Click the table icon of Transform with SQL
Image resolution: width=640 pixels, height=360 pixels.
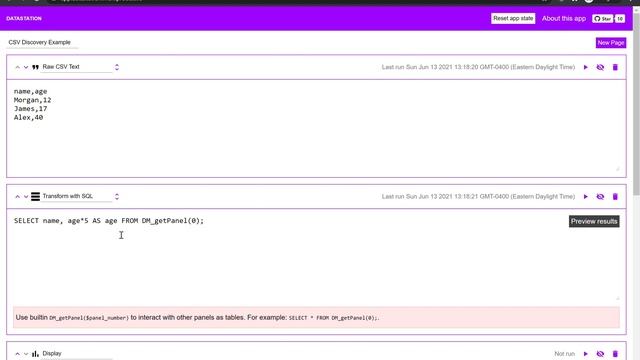(36, 196)
